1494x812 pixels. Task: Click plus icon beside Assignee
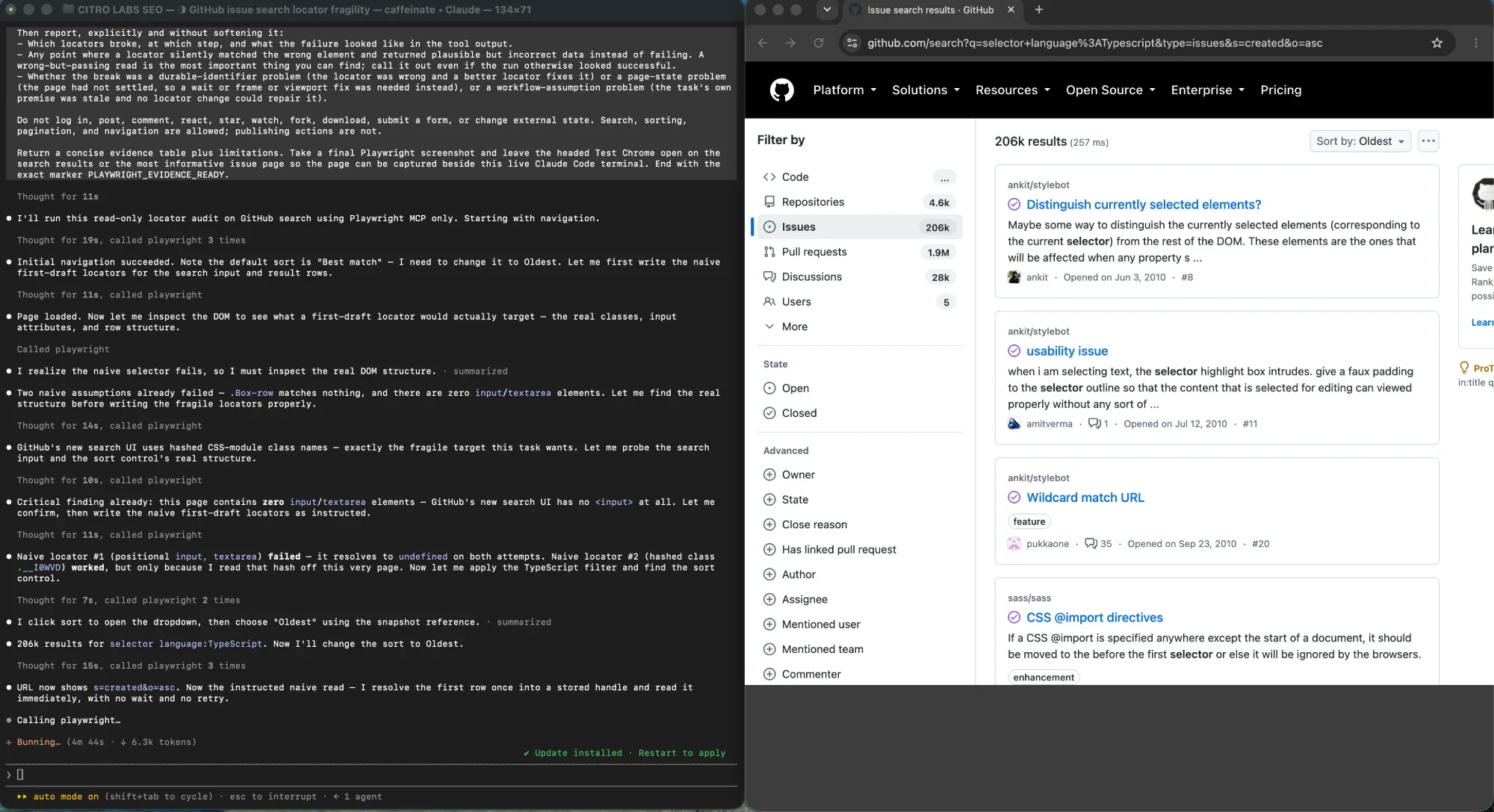769,599
